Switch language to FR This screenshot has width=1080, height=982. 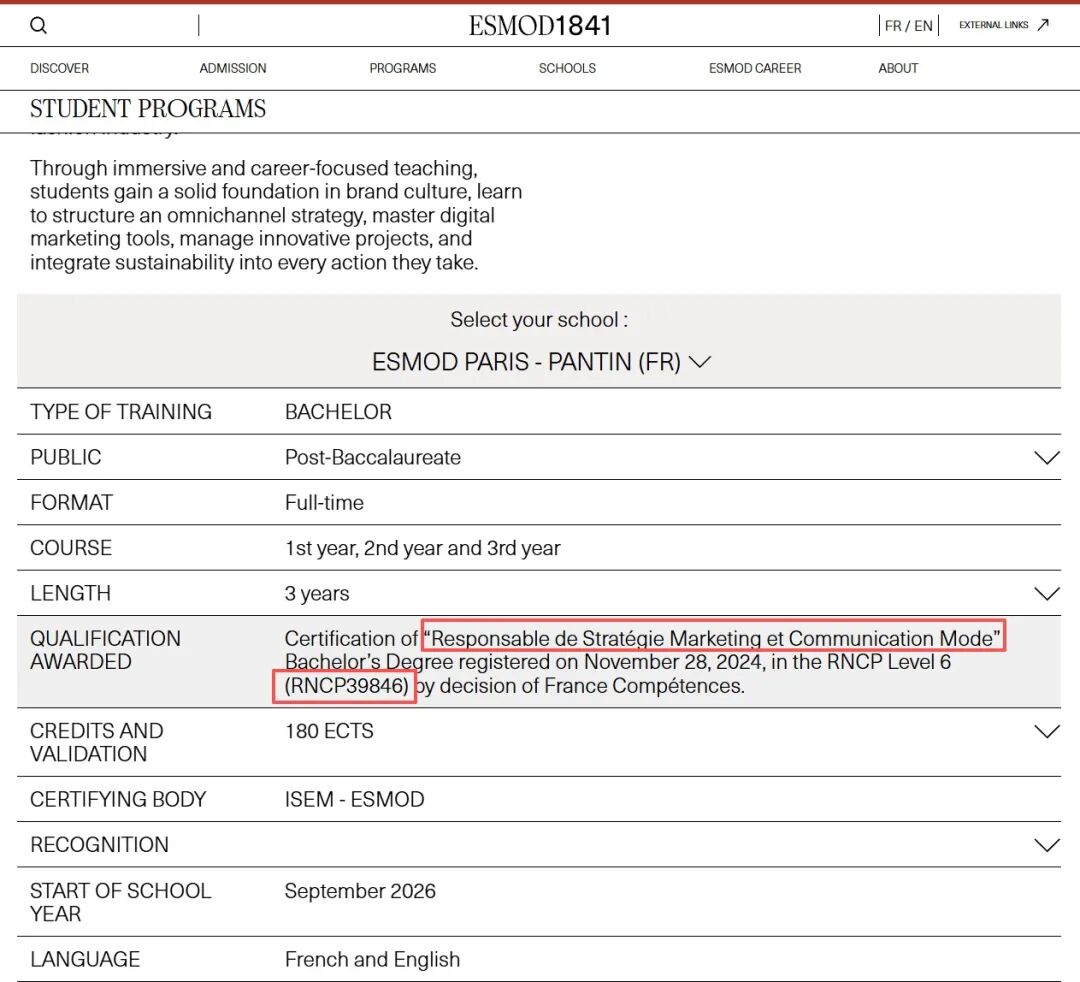click(893, 26)
